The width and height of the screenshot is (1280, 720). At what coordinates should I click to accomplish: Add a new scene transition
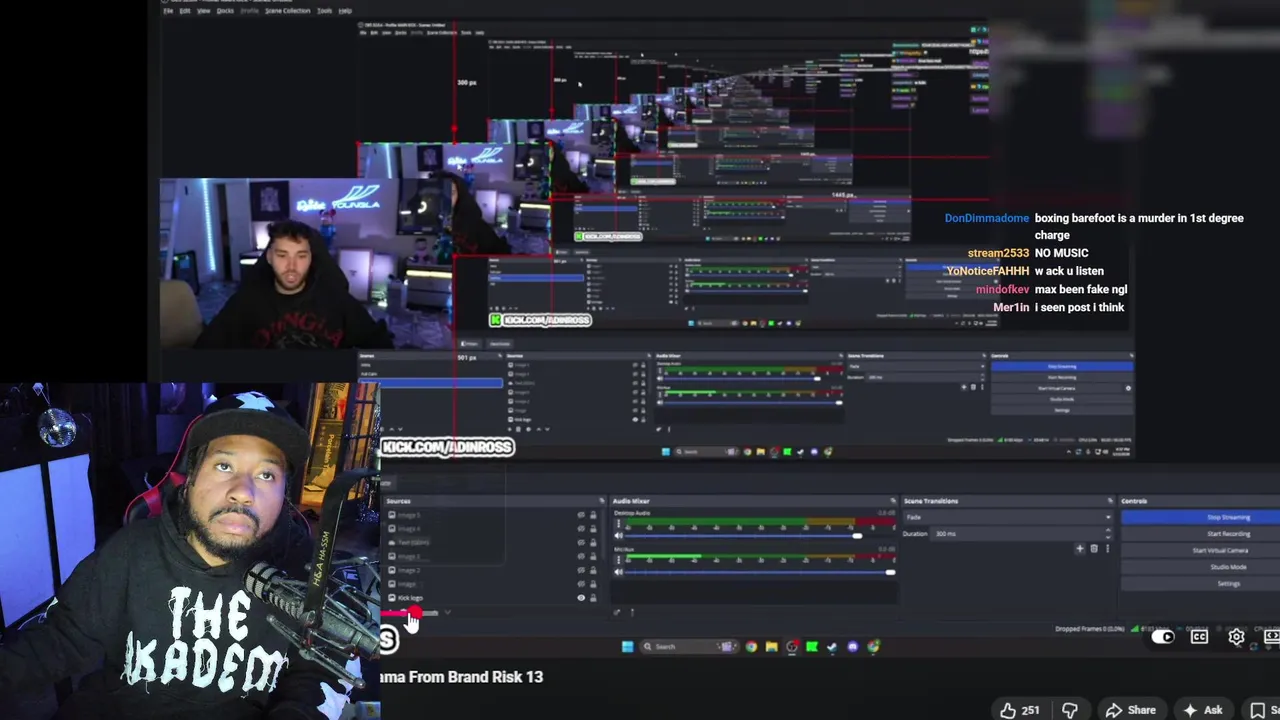pos(1080,548)
